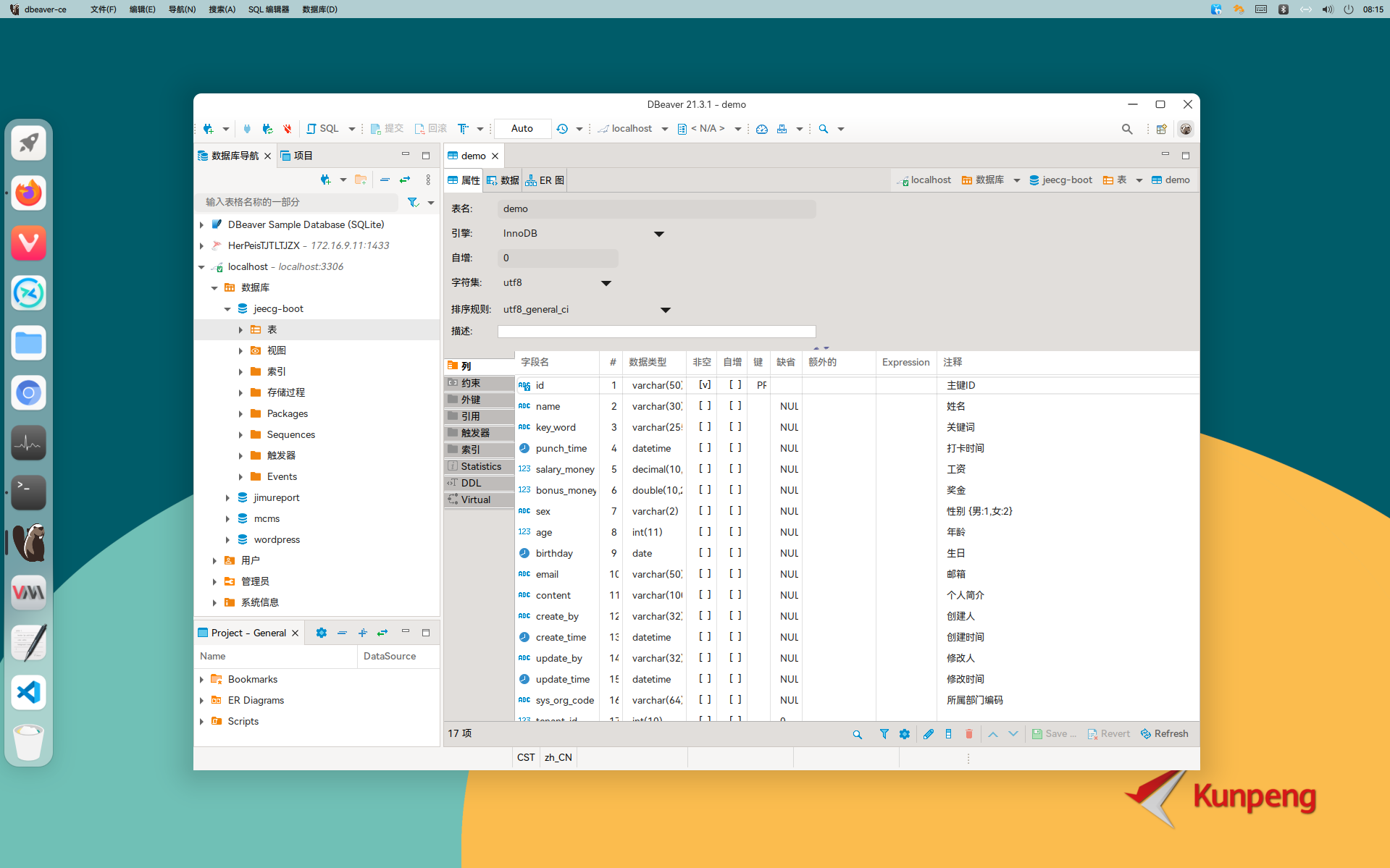Click the 回滚 (Rollback) icon
Screen dimensions: 1390x868
[x=421, y=128]
